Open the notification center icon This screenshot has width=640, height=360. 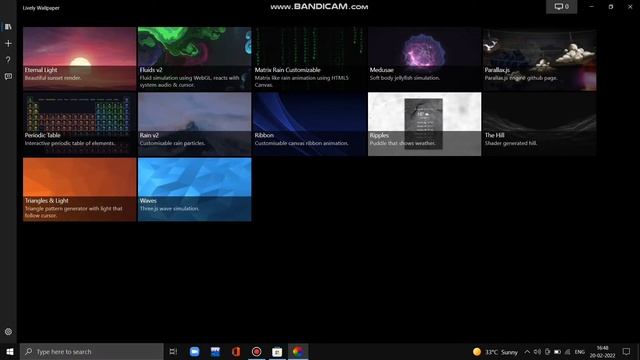(x=627, y=351)
